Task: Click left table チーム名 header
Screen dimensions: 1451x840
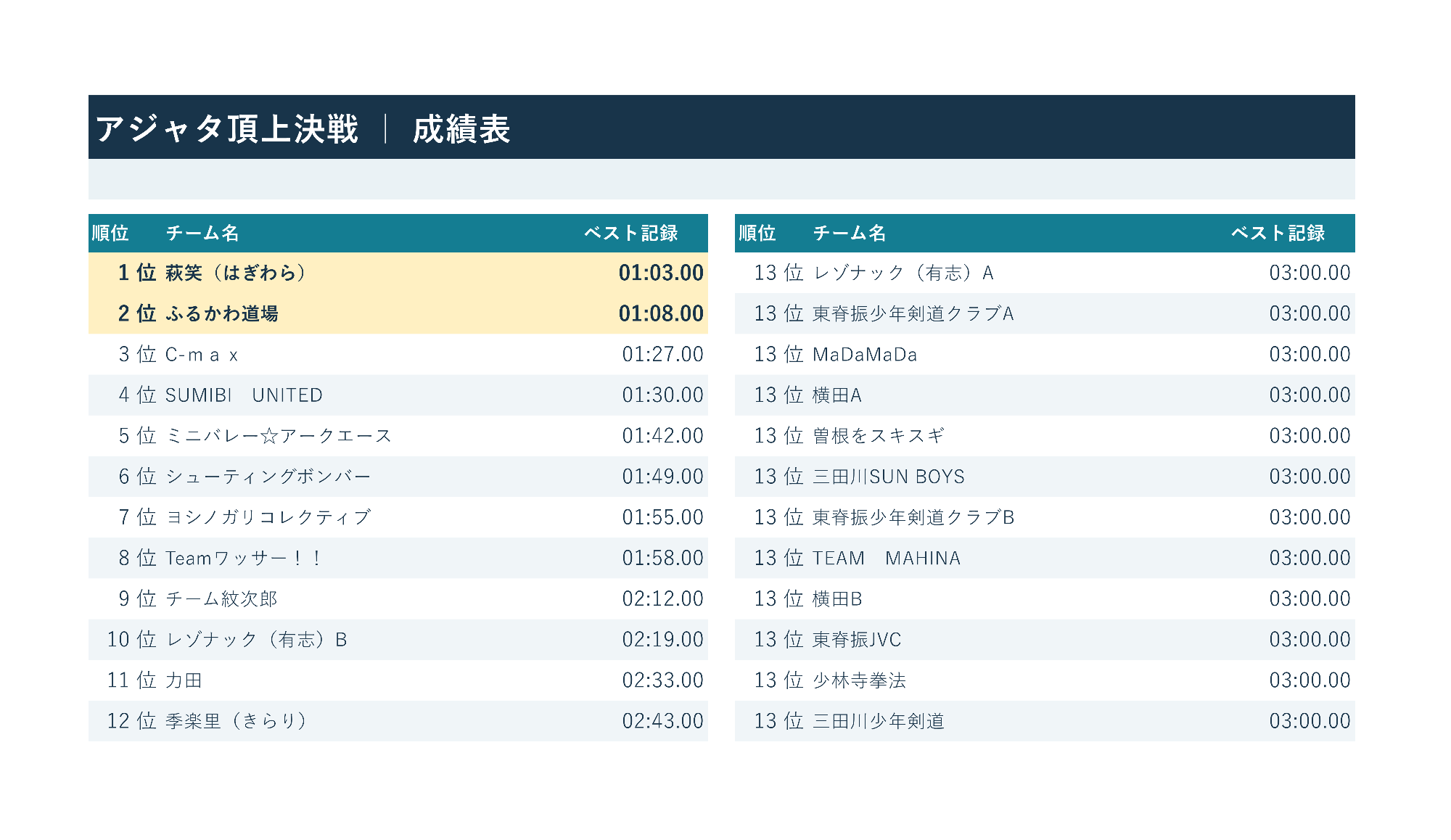Action: click(x=202, y=233)
